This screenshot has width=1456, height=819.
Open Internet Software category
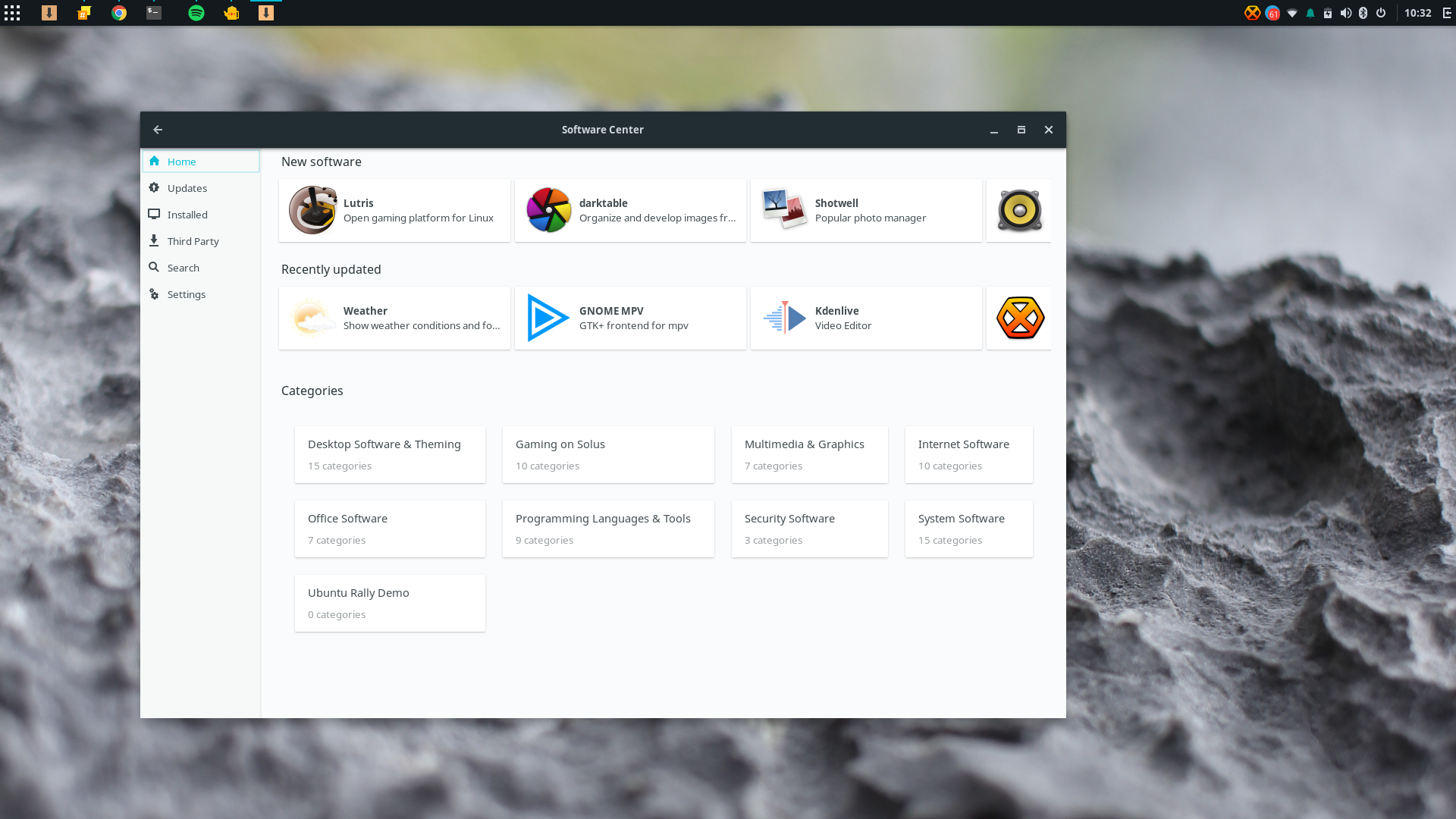[x=968, y=454]
